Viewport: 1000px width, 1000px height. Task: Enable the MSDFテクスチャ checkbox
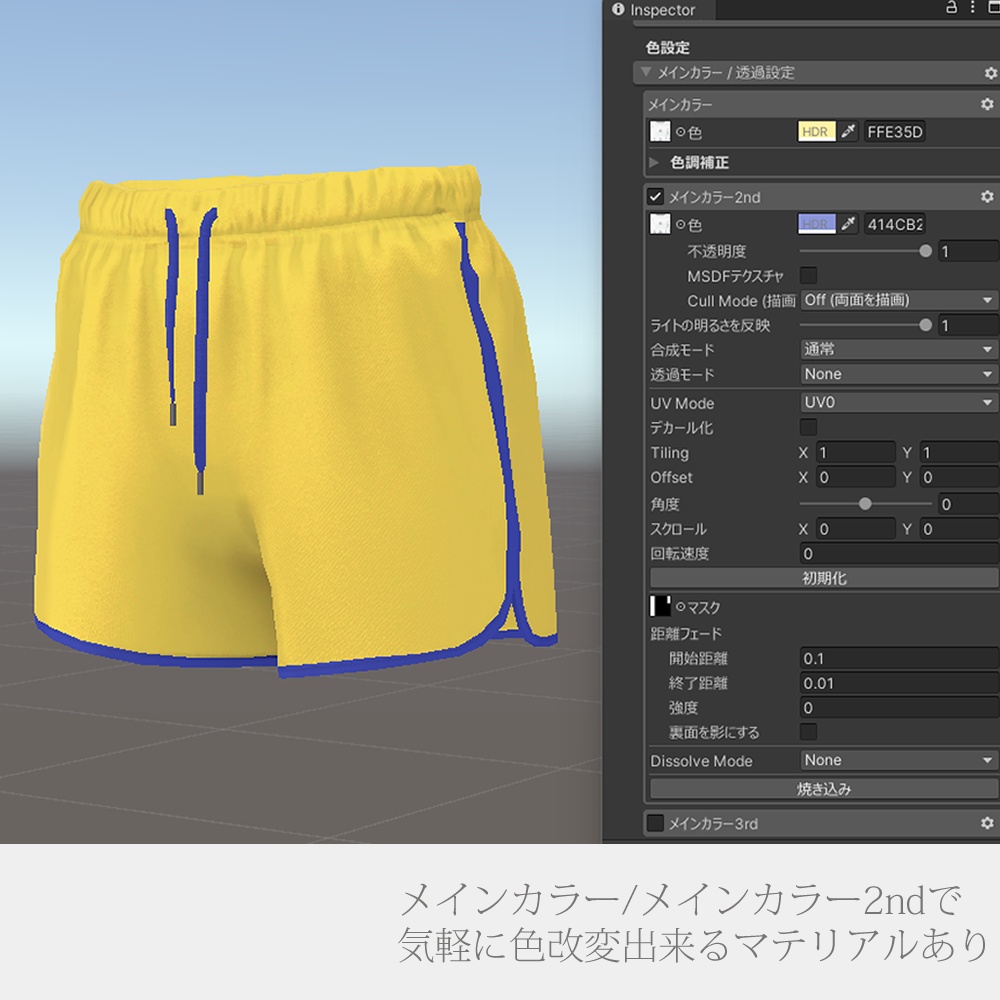(808, 276)
